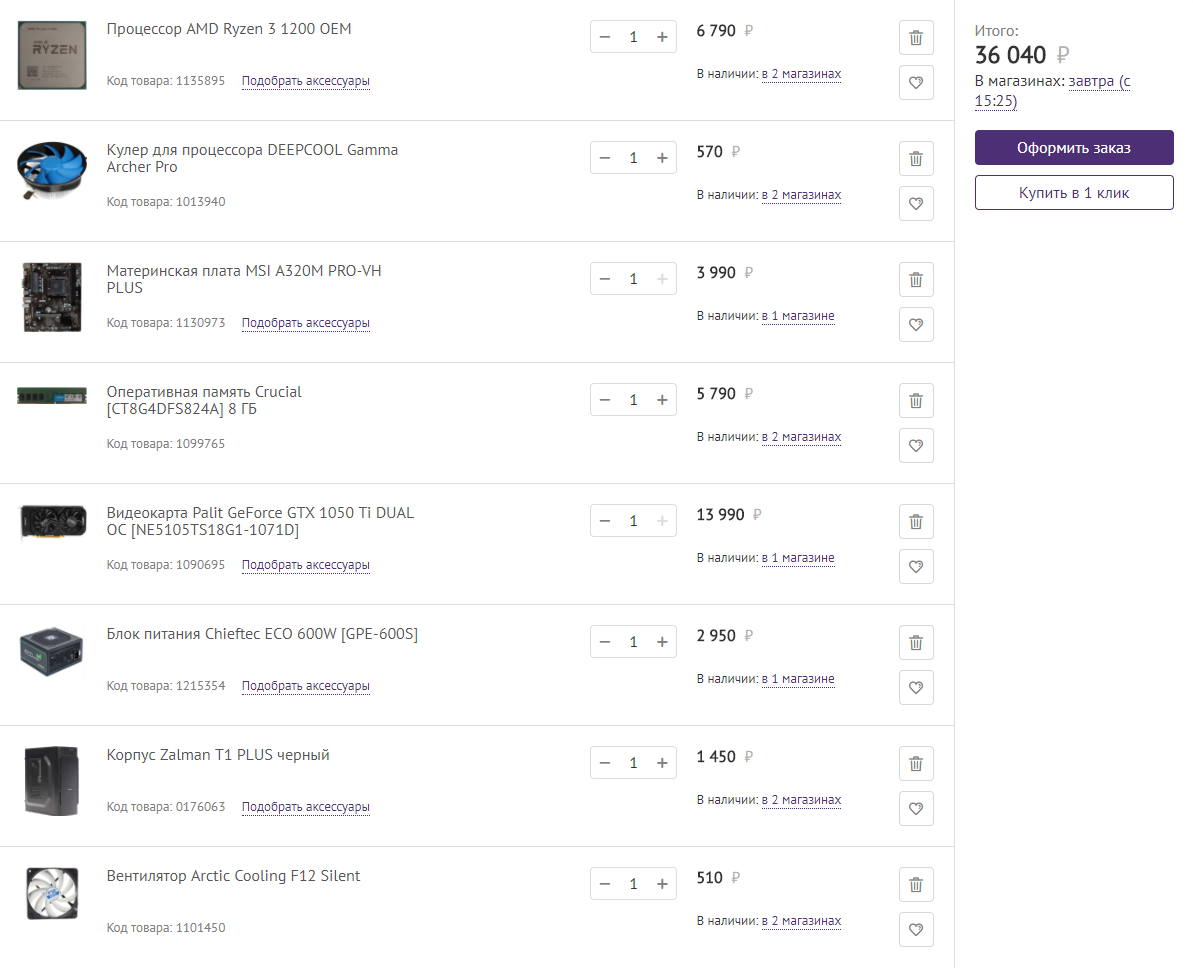The height and width of the screenshot is (968, 1193).
Task: Show store availability for the Palit video card
Action: click(x=798, y=558)
